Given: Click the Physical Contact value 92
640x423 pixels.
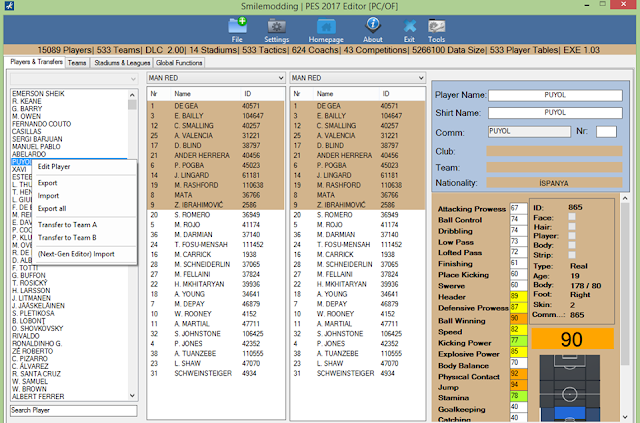Looking at the screenshot, I should point(518,374).
